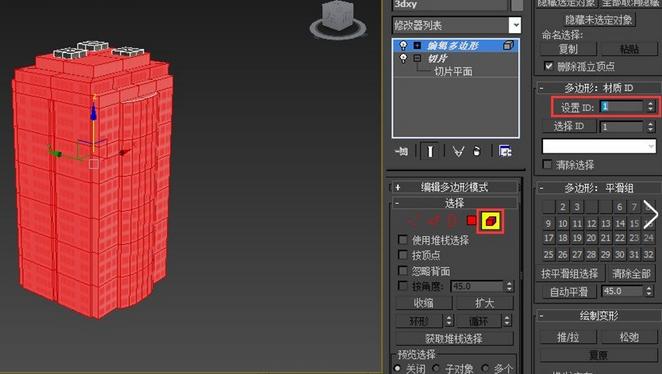
Task: Select the Vertex sub-object selection icon
Action: pos(414,220)
